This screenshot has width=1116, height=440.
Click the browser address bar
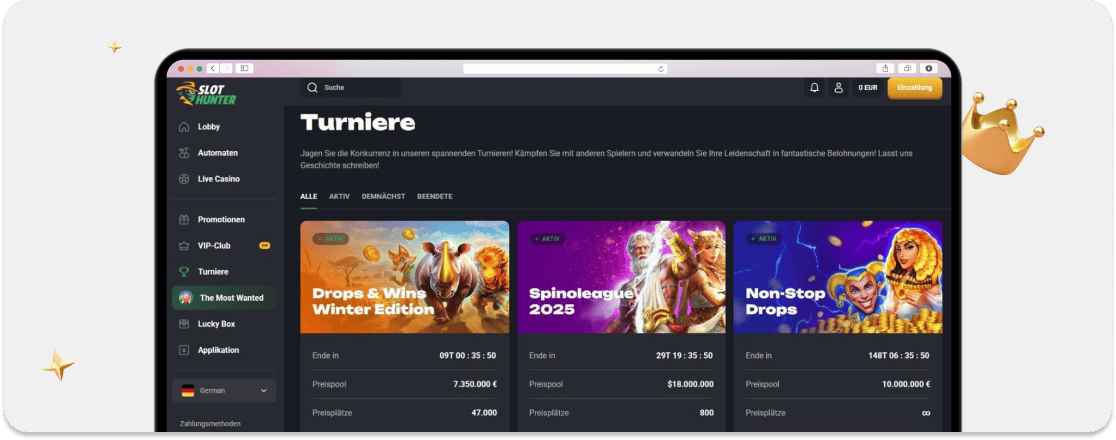coord(566,69)
